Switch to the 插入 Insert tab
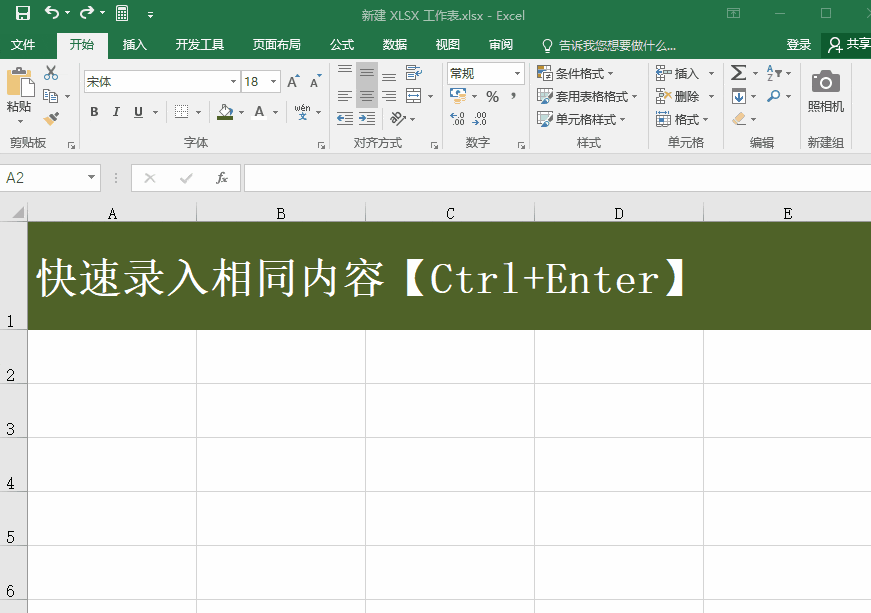871x613 pixels. pos(134,45)
